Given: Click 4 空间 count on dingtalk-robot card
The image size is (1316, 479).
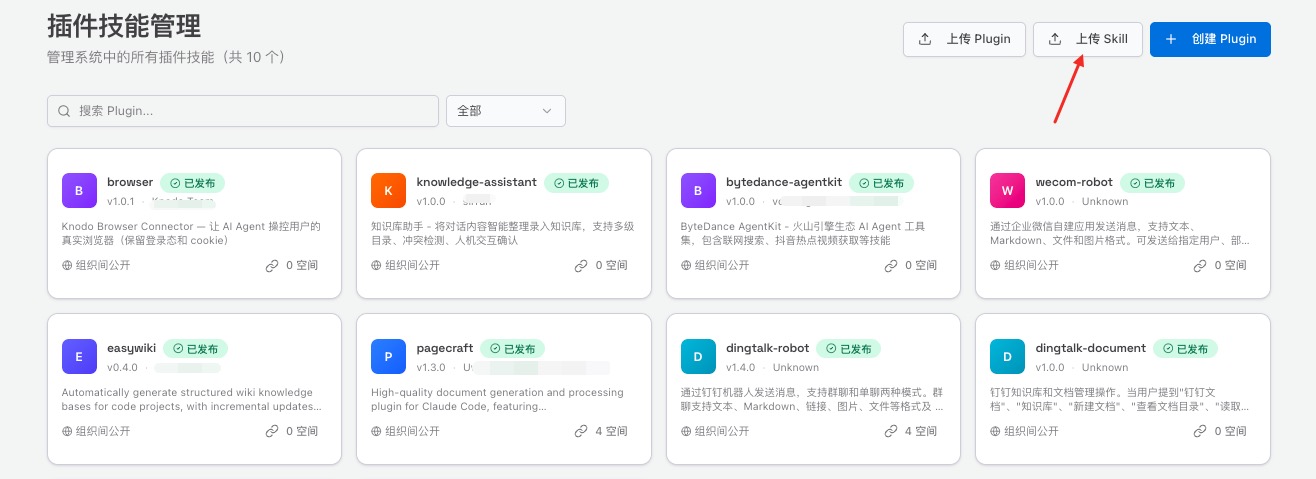Looking at the screenshot, I should (x=921, y=431).
